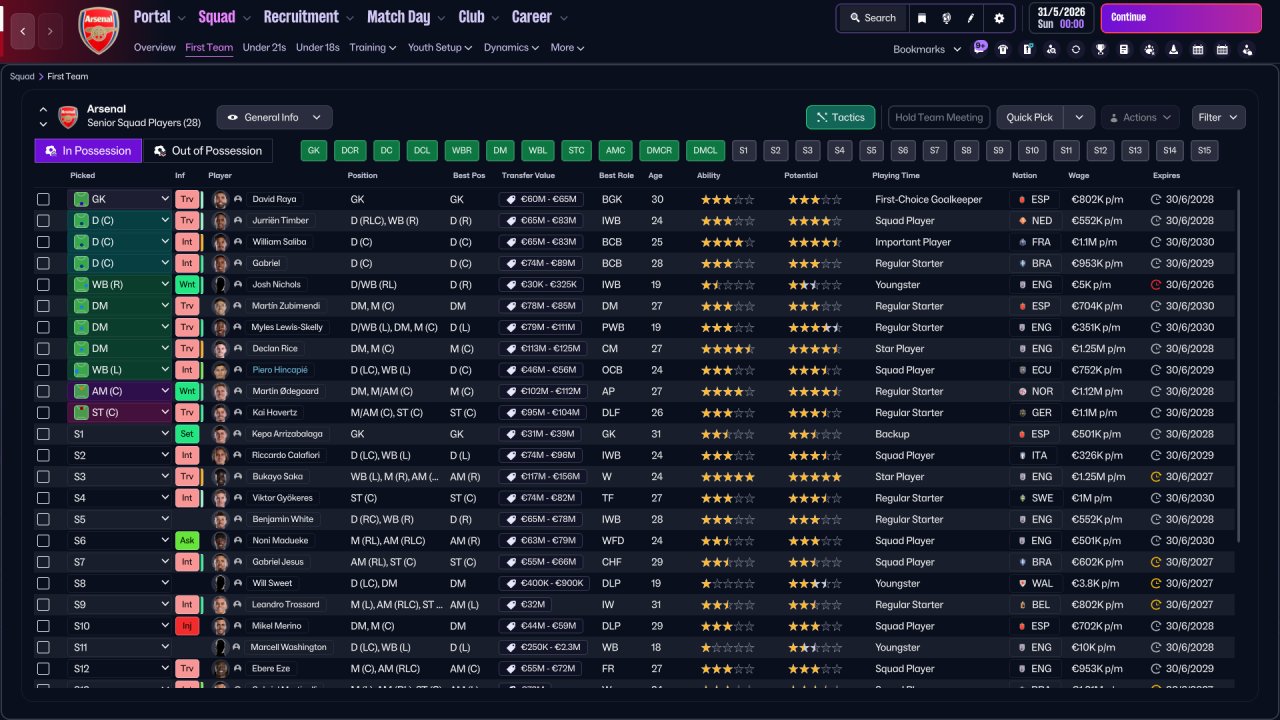Switch to the Under 21s tab
This screenshot has height=720, width=1280.
265,47
